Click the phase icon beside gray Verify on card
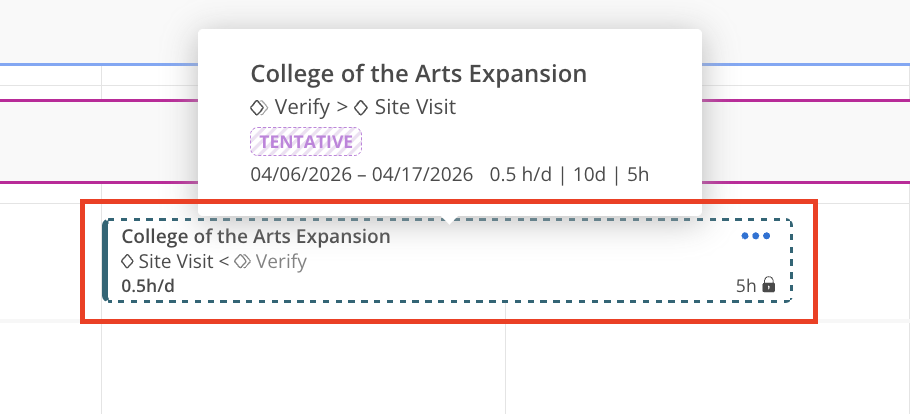The width and height of the screenshot is (910, 414). pyautogui.click(x=241, y=262)
